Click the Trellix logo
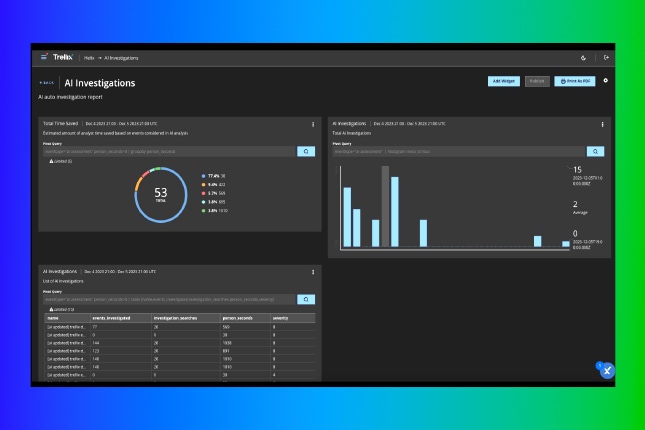The image size is (645, 430). (63, 58)
